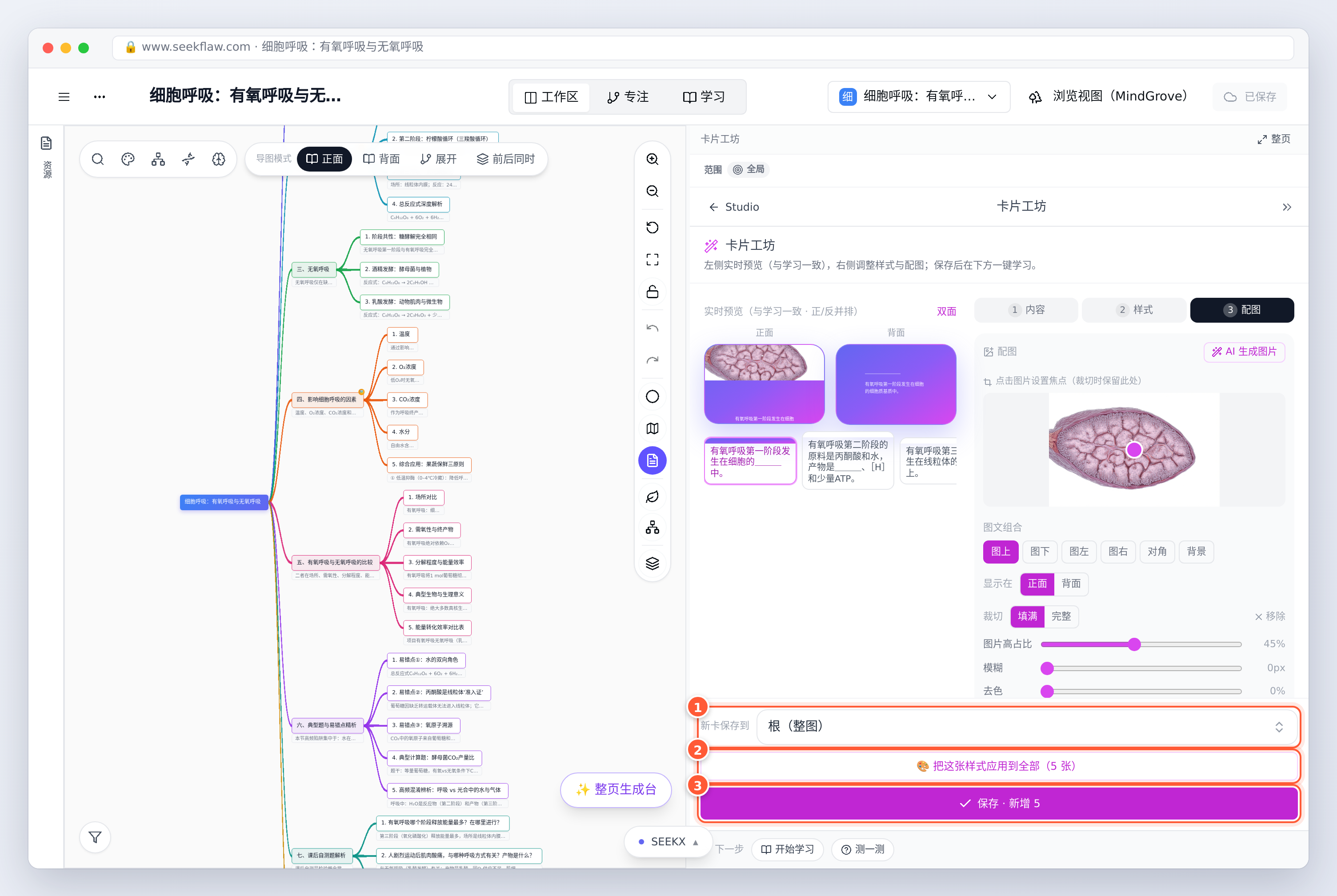This screenshot has width=1337, height=896.
Task: Open the hamburger menu icon
Action: click(64, 96)
